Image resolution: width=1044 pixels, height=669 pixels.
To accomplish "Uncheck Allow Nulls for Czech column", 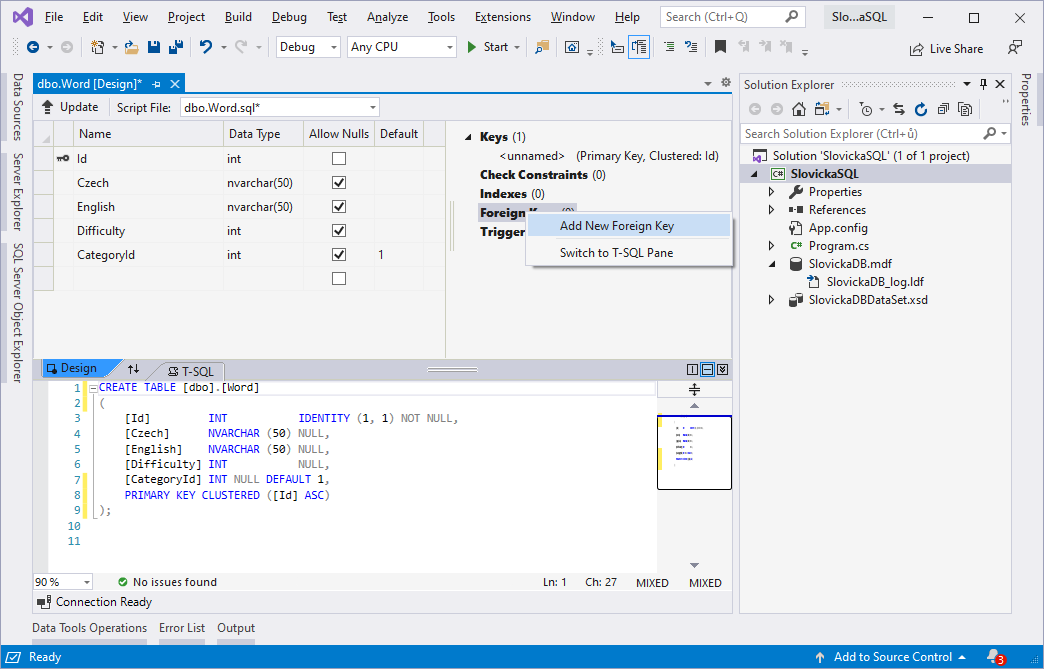I will (x=339, y=182).
